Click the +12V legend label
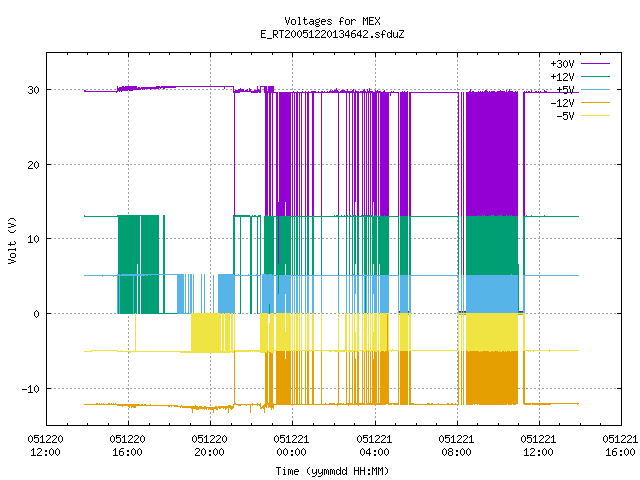The image size is (640, 480). pyautogui.click(x=562, y=77)
